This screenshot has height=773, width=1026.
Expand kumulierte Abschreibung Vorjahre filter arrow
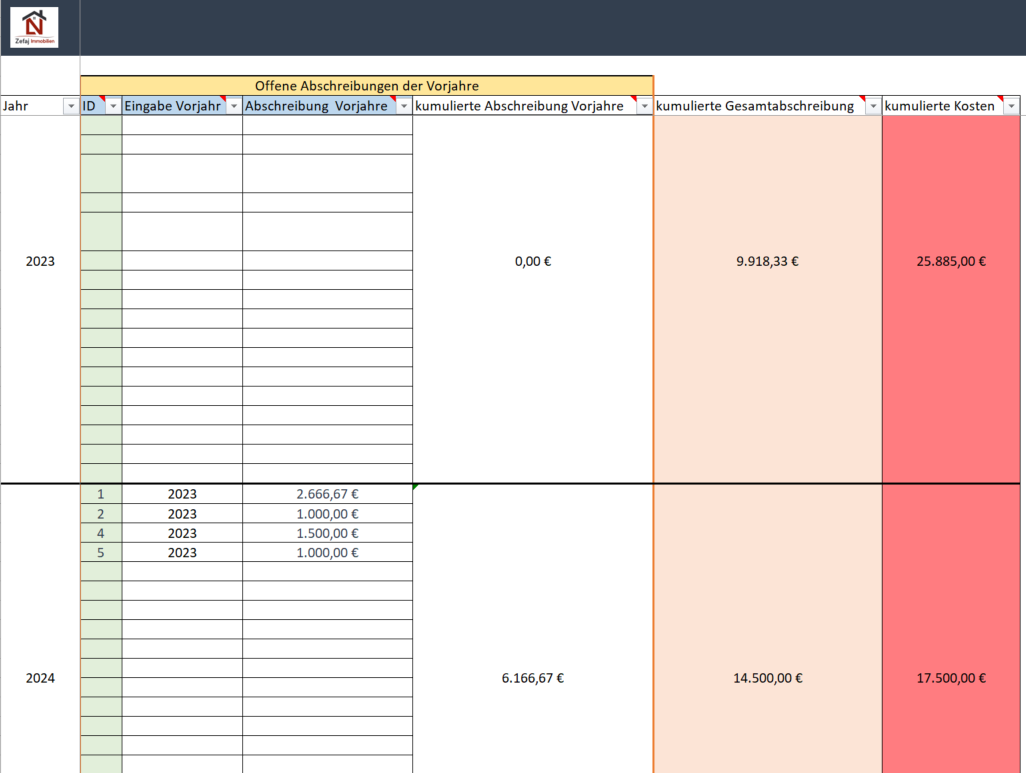click(x=644, y=106)
